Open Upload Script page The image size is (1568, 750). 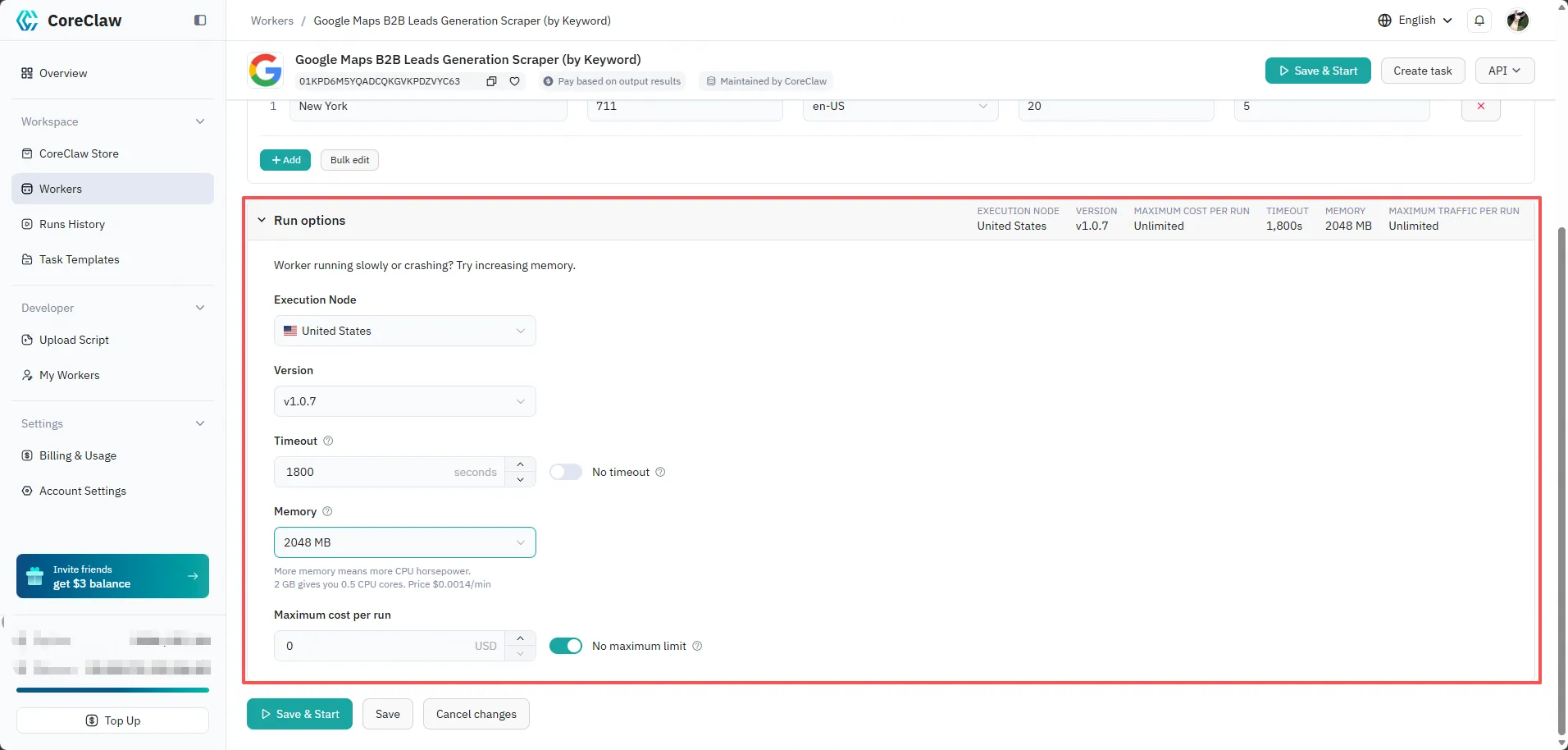(112, 340)
